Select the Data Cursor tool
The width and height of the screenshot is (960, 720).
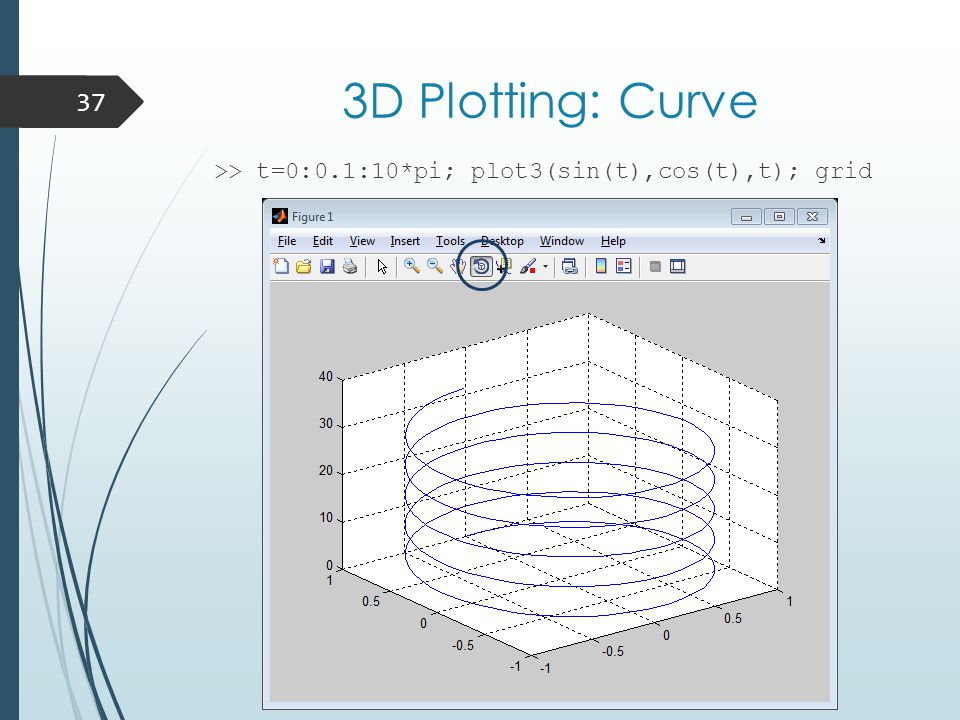(x=504, y=266)
